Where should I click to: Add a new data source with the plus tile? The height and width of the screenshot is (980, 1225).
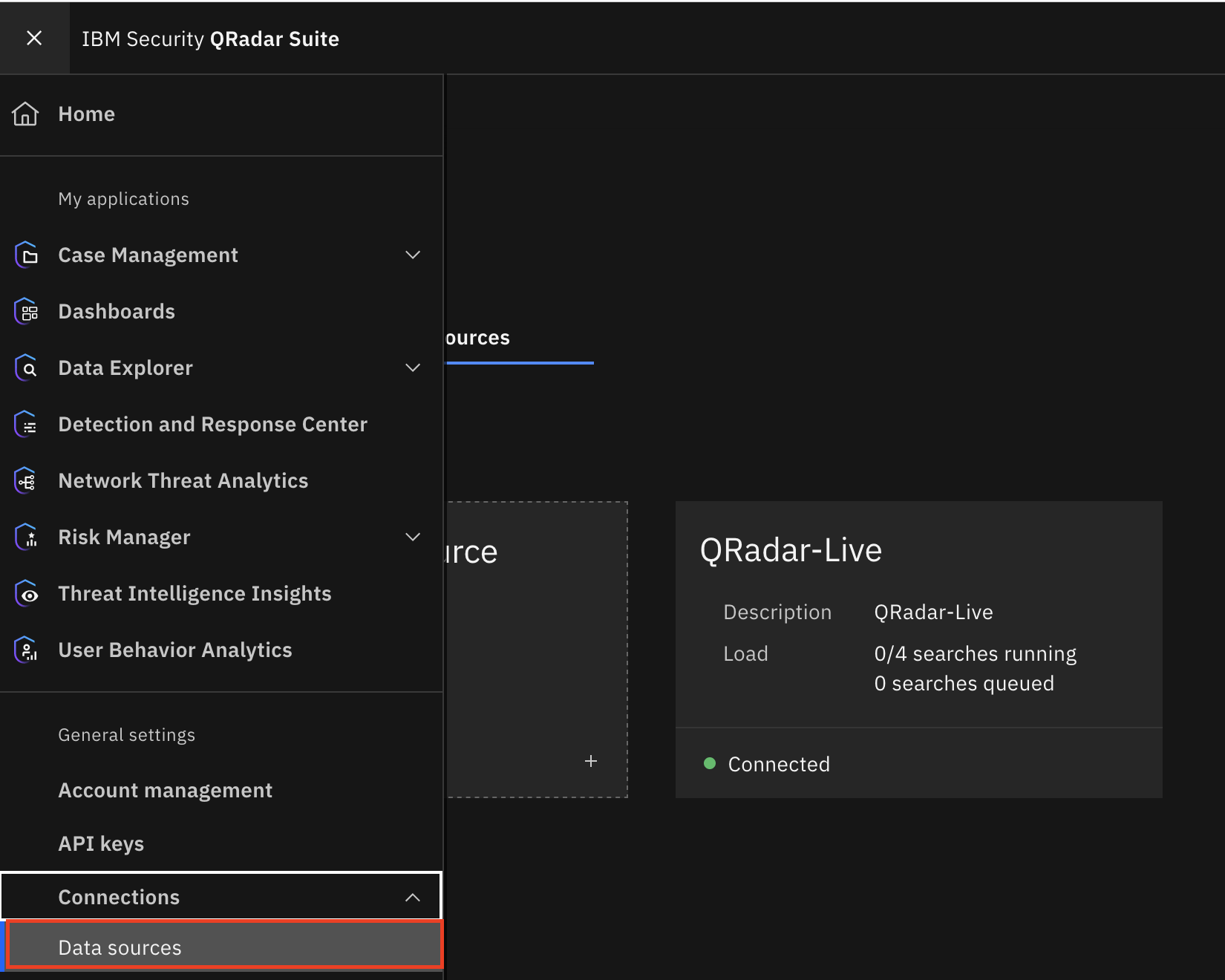pos(591,760)
